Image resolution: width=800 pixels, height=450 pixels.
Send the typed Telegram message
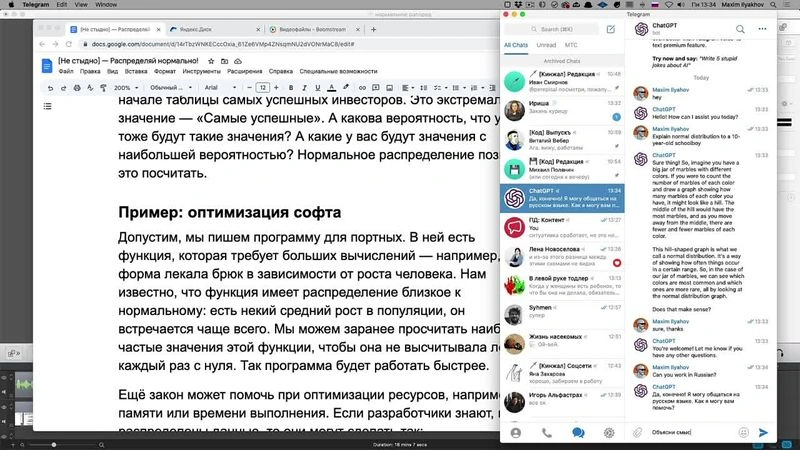[763, 432]
